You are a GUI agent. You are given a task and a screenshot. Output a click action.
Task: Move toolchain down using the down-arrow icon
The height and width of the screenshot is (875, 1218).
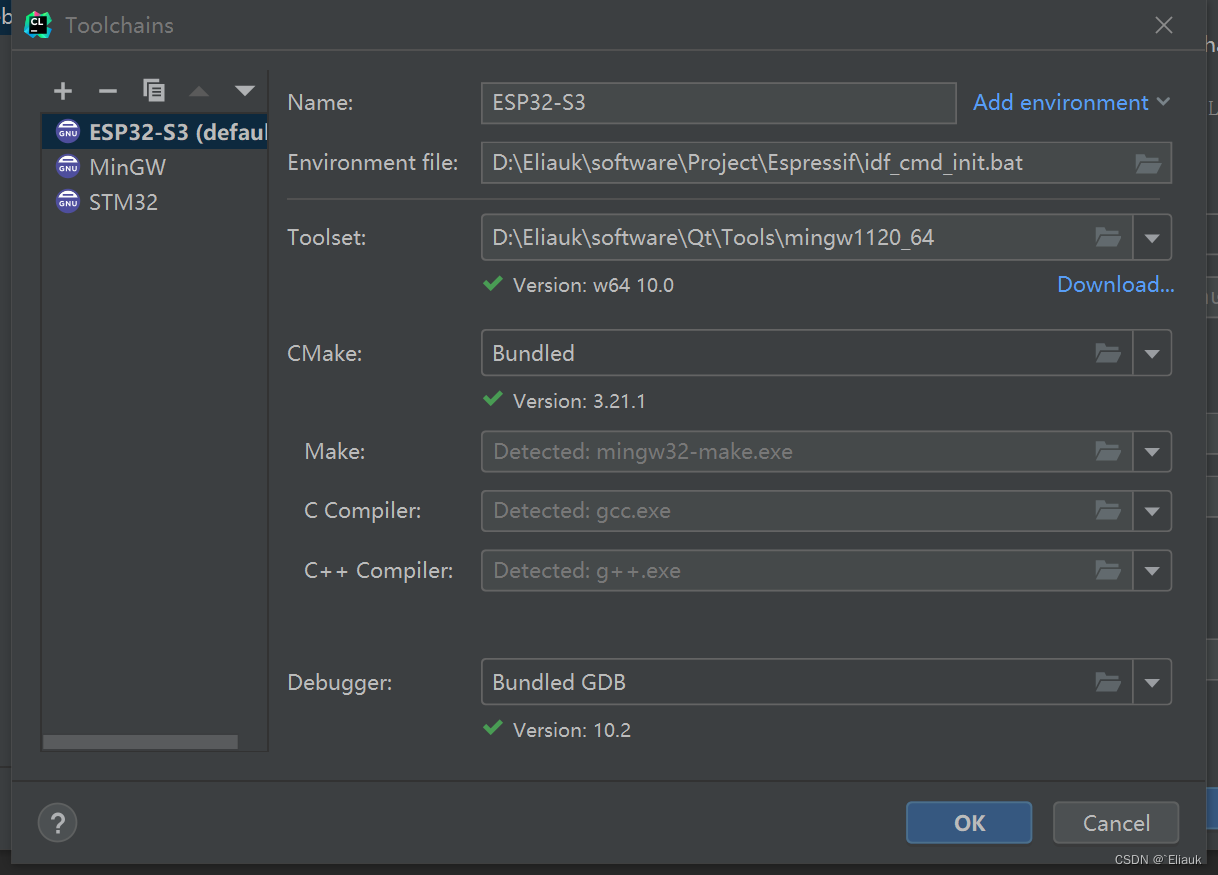(244, 91)
